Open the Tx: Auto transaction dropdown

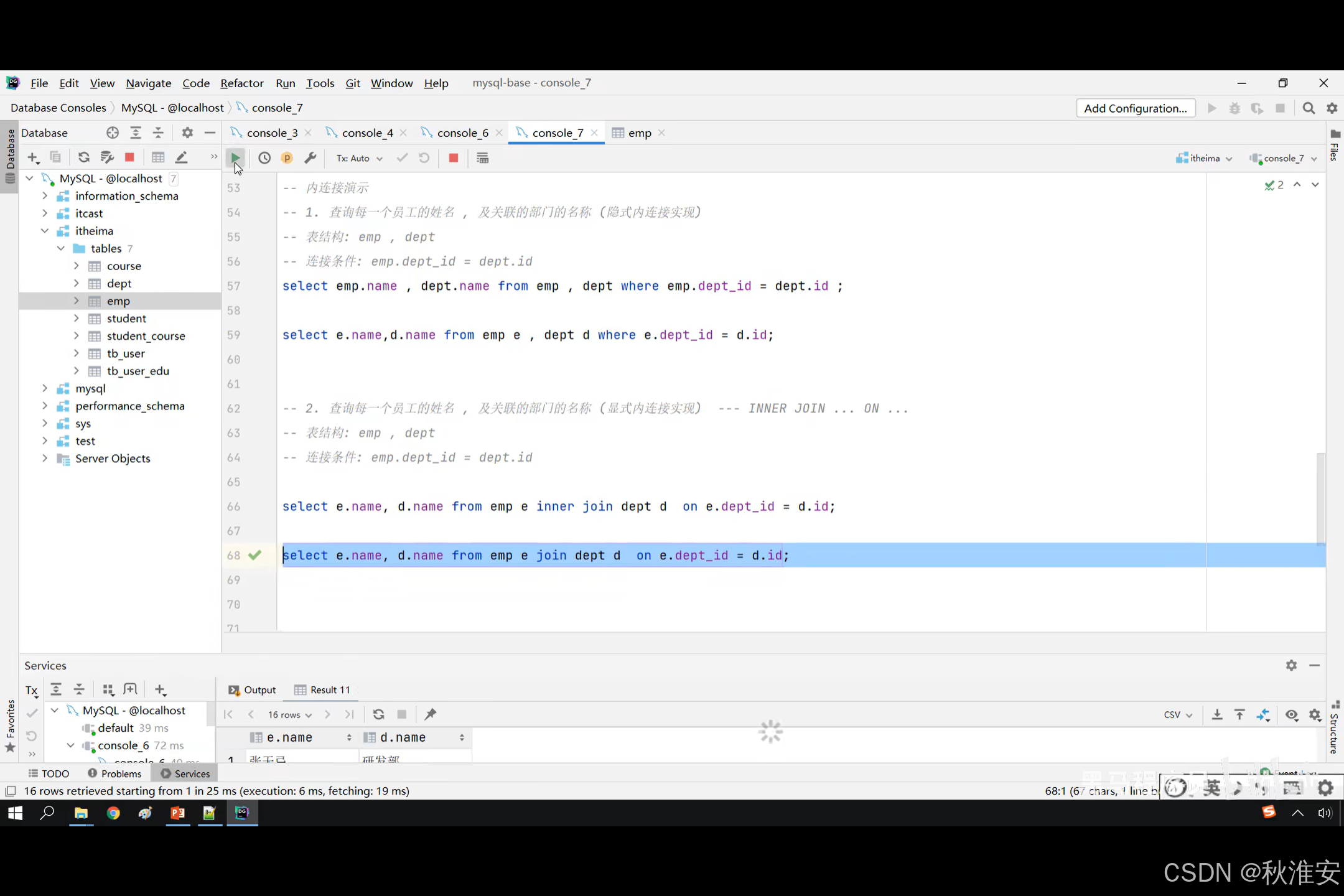click(x=359, y=158)
